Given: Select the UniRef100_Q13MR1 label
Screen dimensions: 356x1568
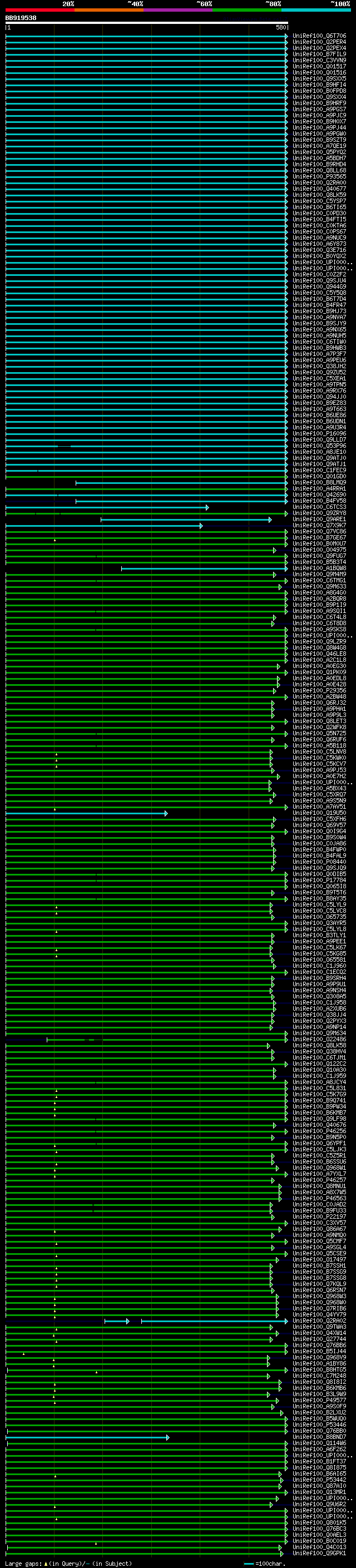Looking at the screenshot, I should point(319,1492).
